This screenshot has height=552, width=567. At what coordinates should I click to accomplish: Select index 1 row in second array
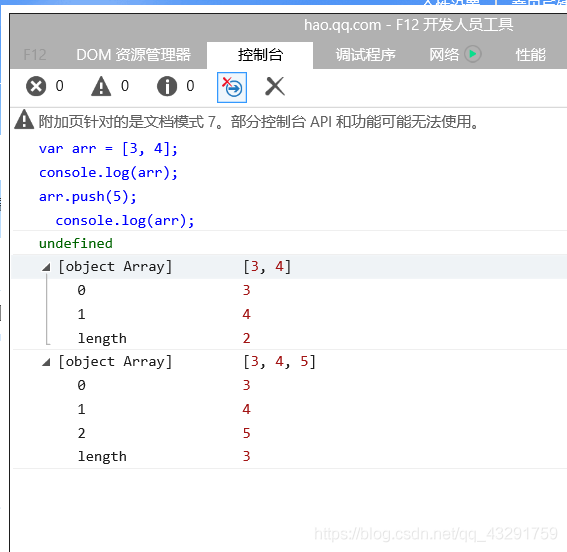[x=289, y=409]
